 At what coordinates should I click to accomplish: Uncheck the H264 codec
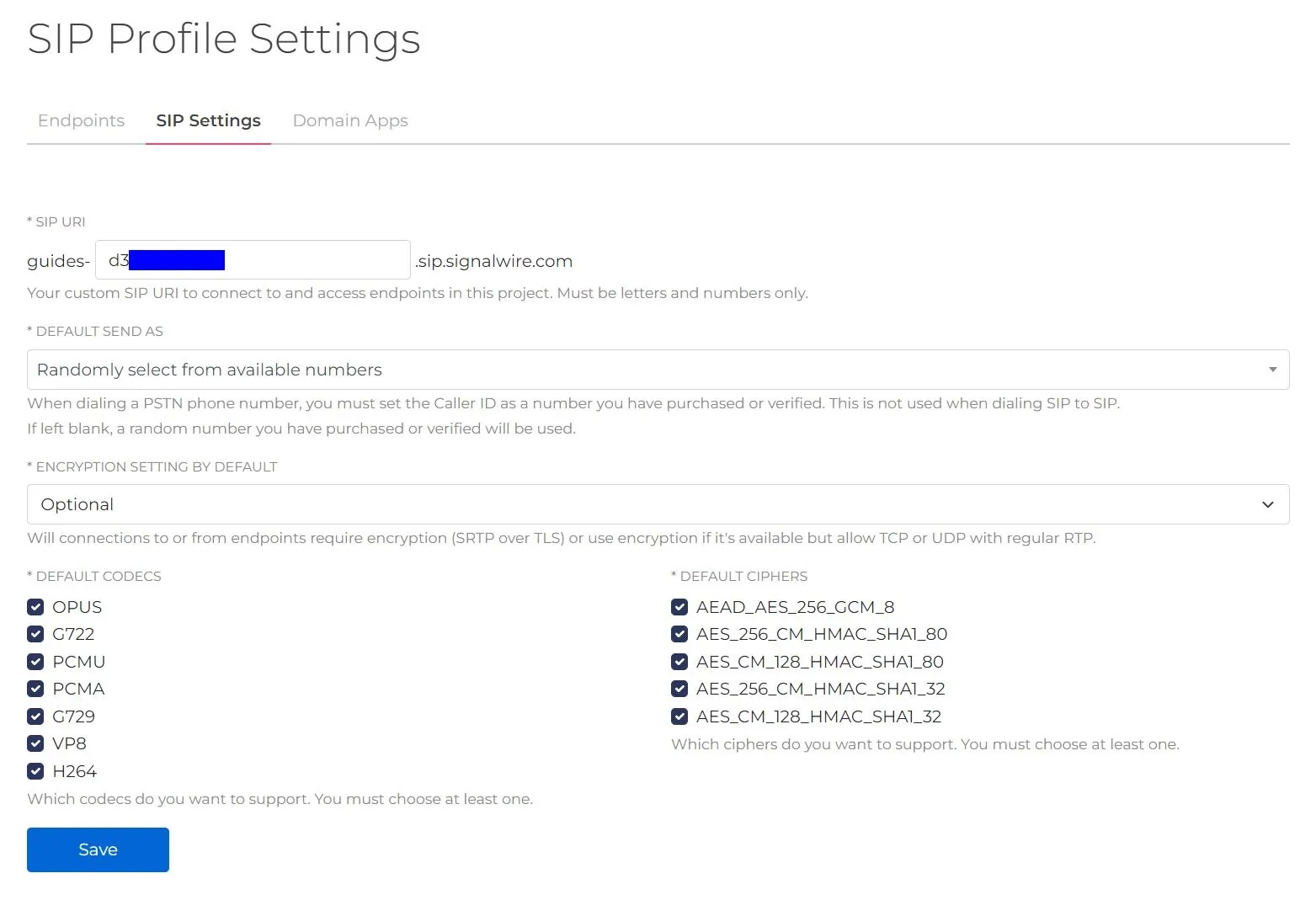coord(35,771)
